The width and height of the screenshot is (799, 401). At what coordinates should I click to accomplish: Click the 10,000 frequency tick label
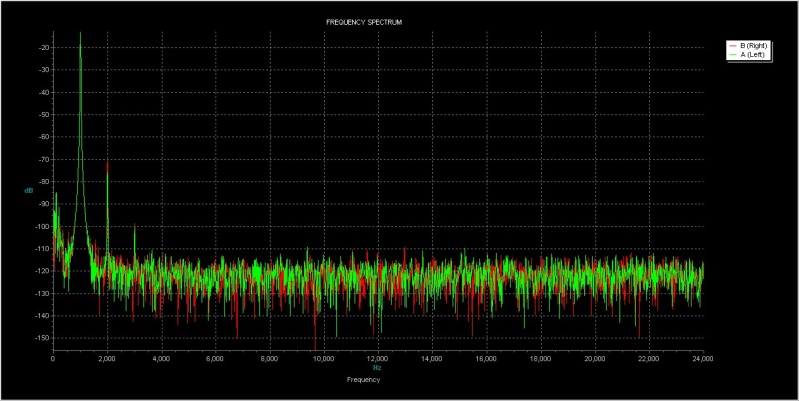(324, 358)
